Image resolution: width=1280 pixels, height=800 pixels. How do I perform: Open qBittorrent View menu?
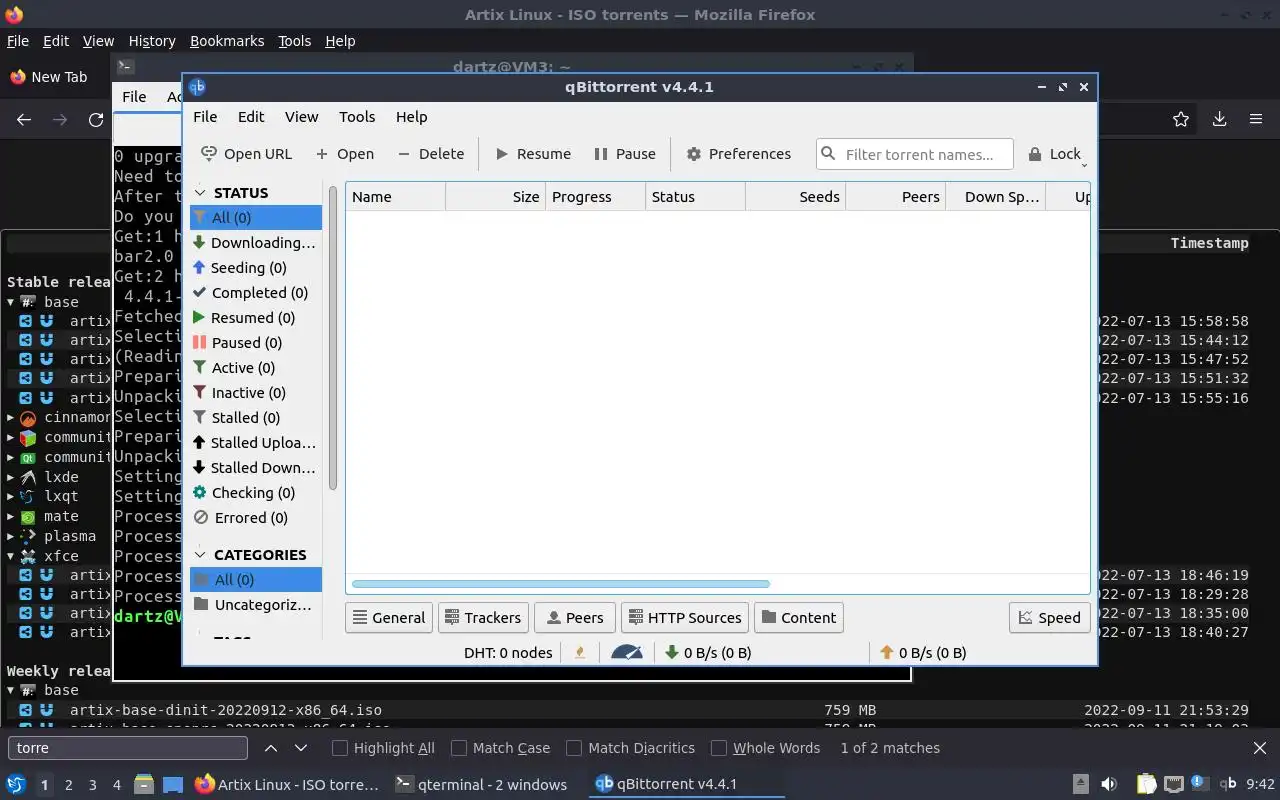point(301,117)
